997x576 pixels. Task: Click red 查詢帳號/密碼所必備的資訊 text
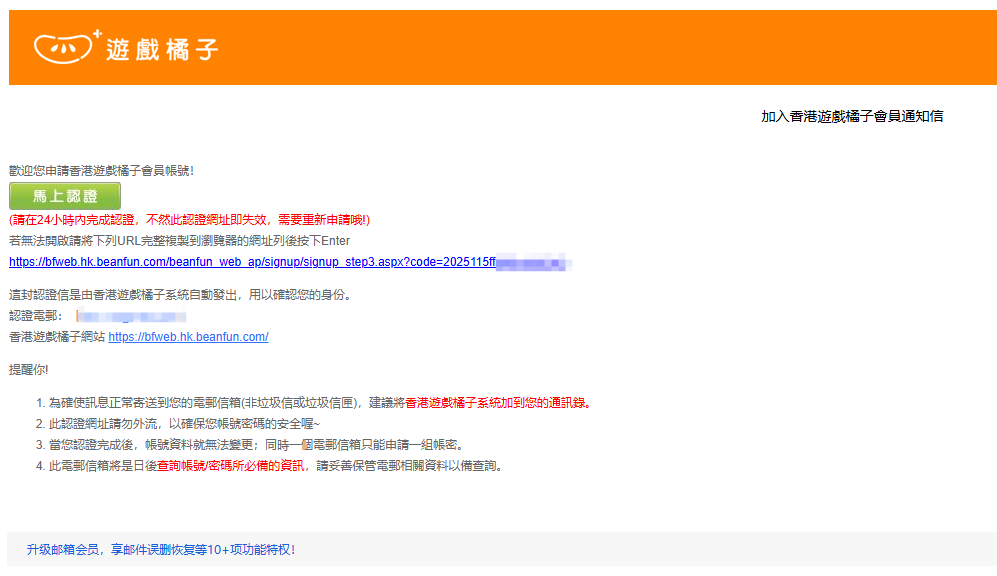coord(233,466)
